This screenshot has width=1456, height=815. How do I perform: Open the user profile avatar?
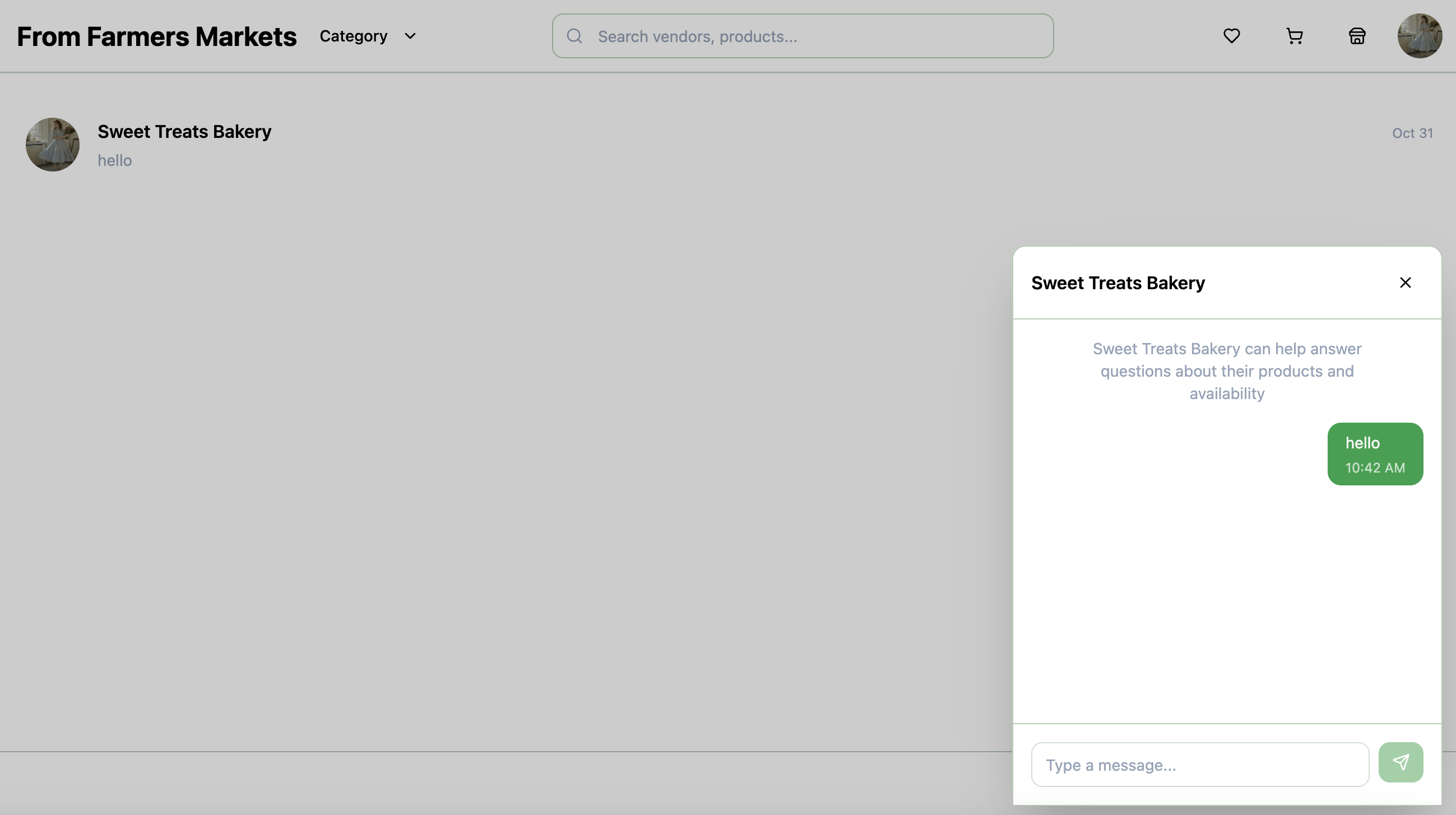pyautogui.click(x=1419, y=36)
